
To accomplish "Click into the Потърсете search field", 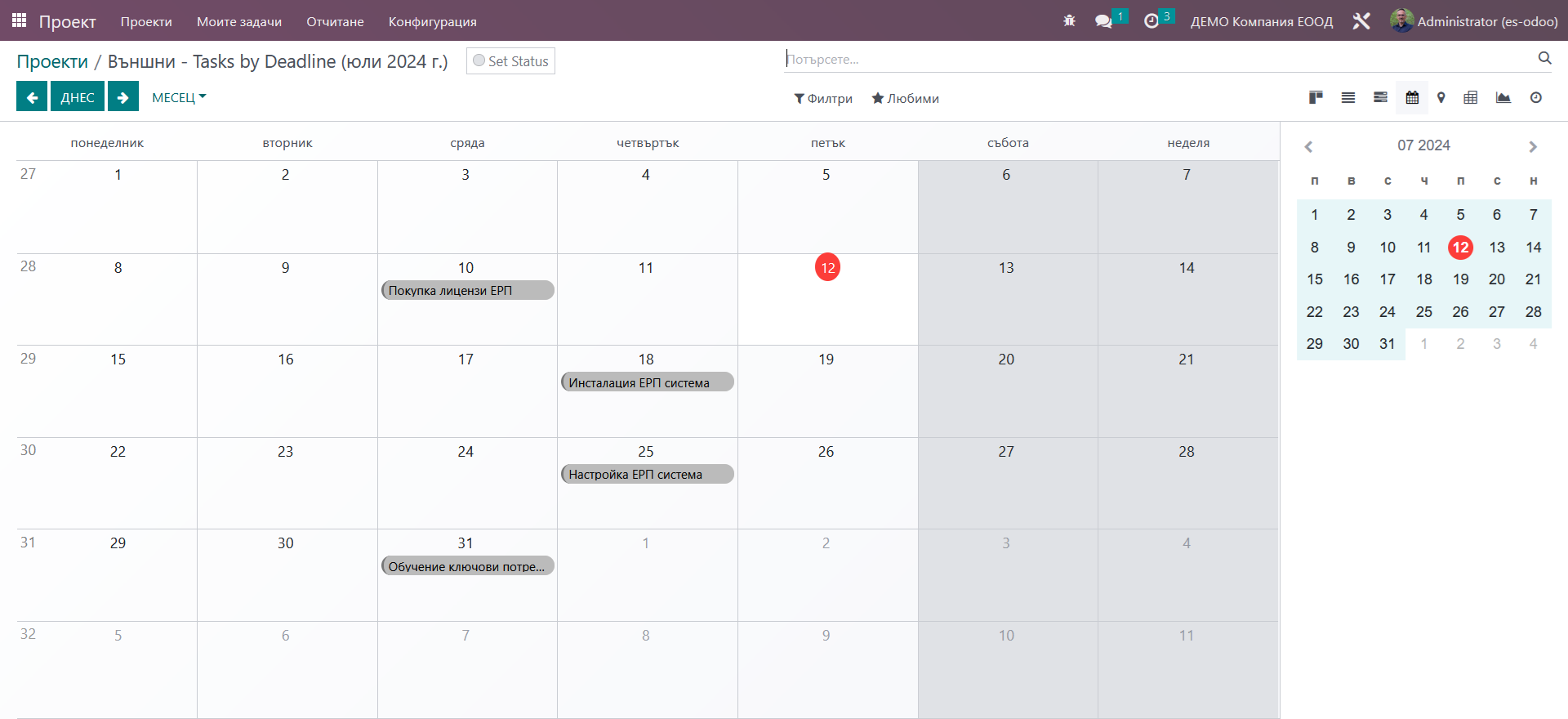I will tap(1159, 59).
